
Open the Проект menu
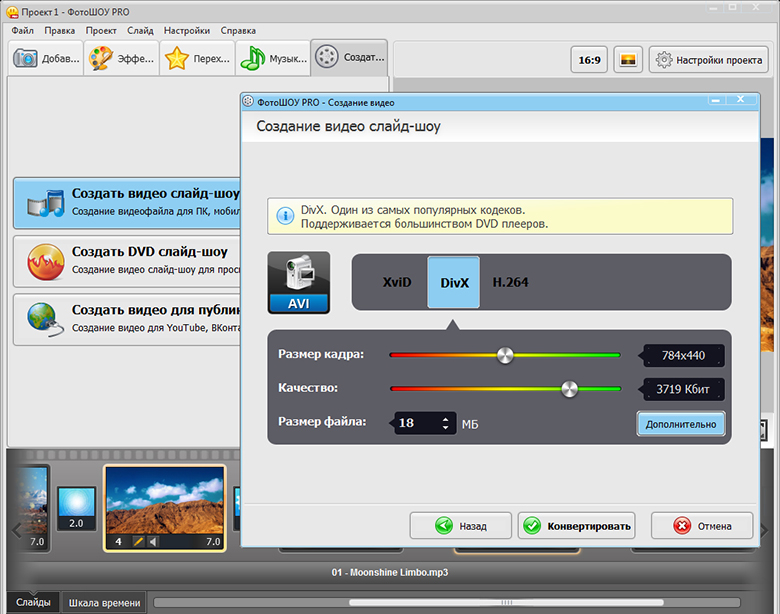(101, 30)
